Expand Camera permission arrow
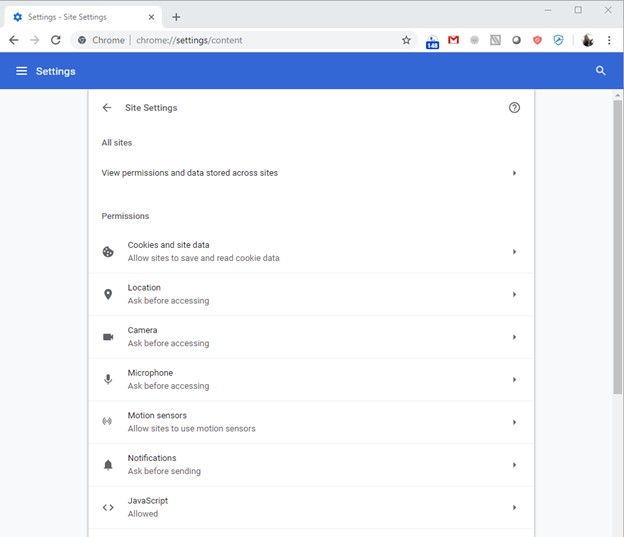This screenshot has width=624, height=537. (514, 337)
